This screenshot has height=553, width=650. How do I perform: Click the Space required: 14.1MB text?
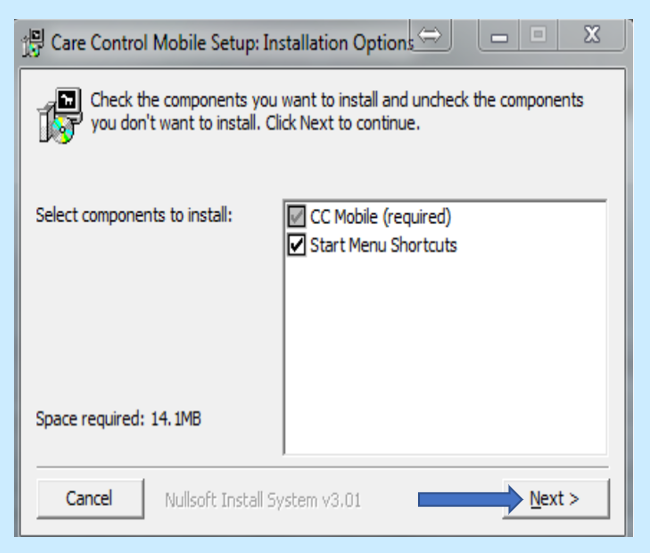(118, 419)
